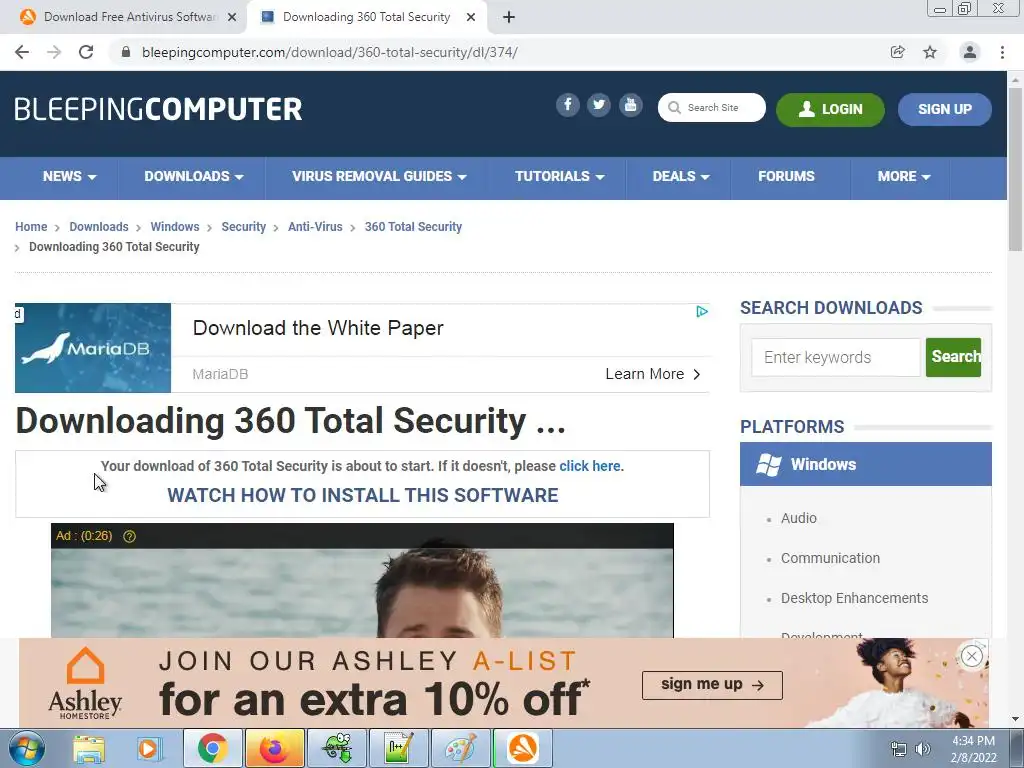1024x768 pixels.
Task: Click the BleepingComputer site logo
Action: [158, 109]
